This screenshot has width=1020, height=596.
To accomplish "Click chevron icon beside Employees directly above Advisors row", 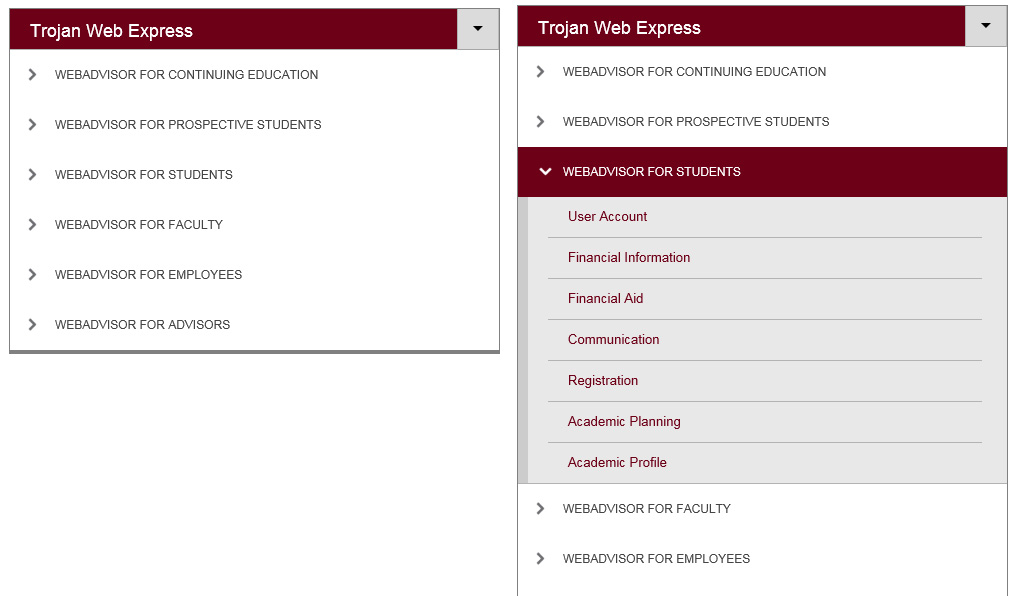I will [33, 274].
